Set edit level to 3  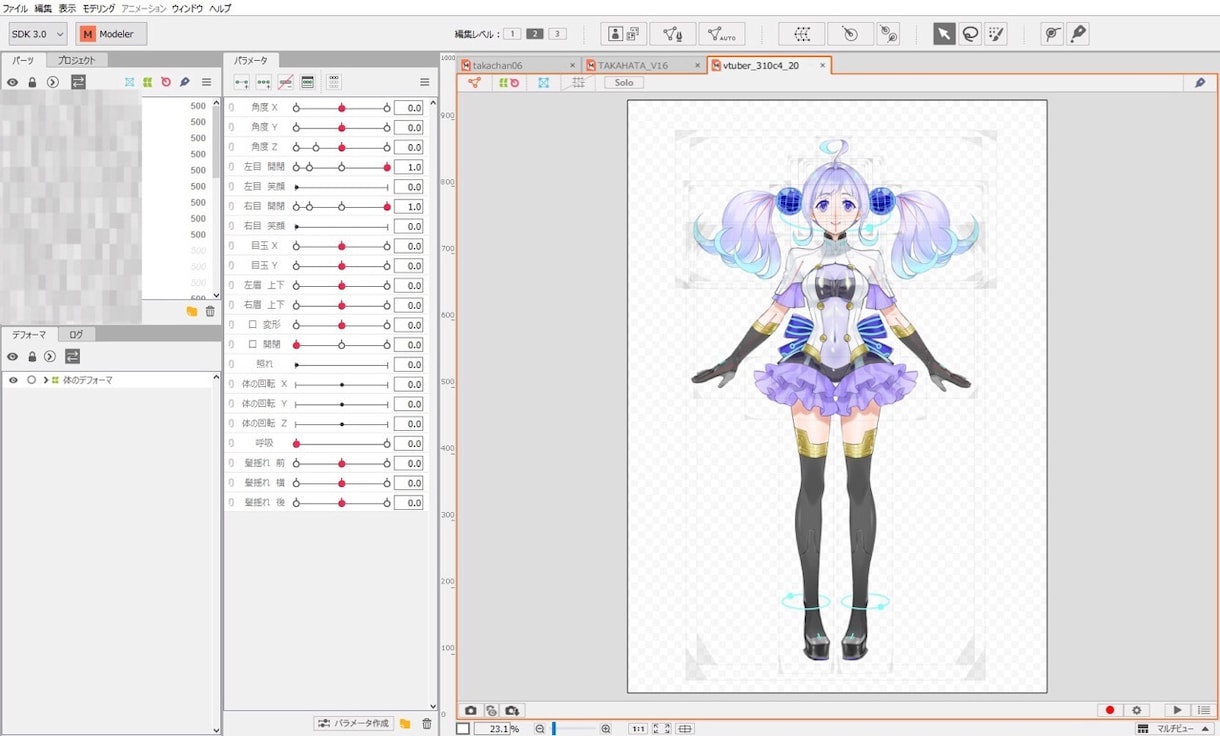558,34
